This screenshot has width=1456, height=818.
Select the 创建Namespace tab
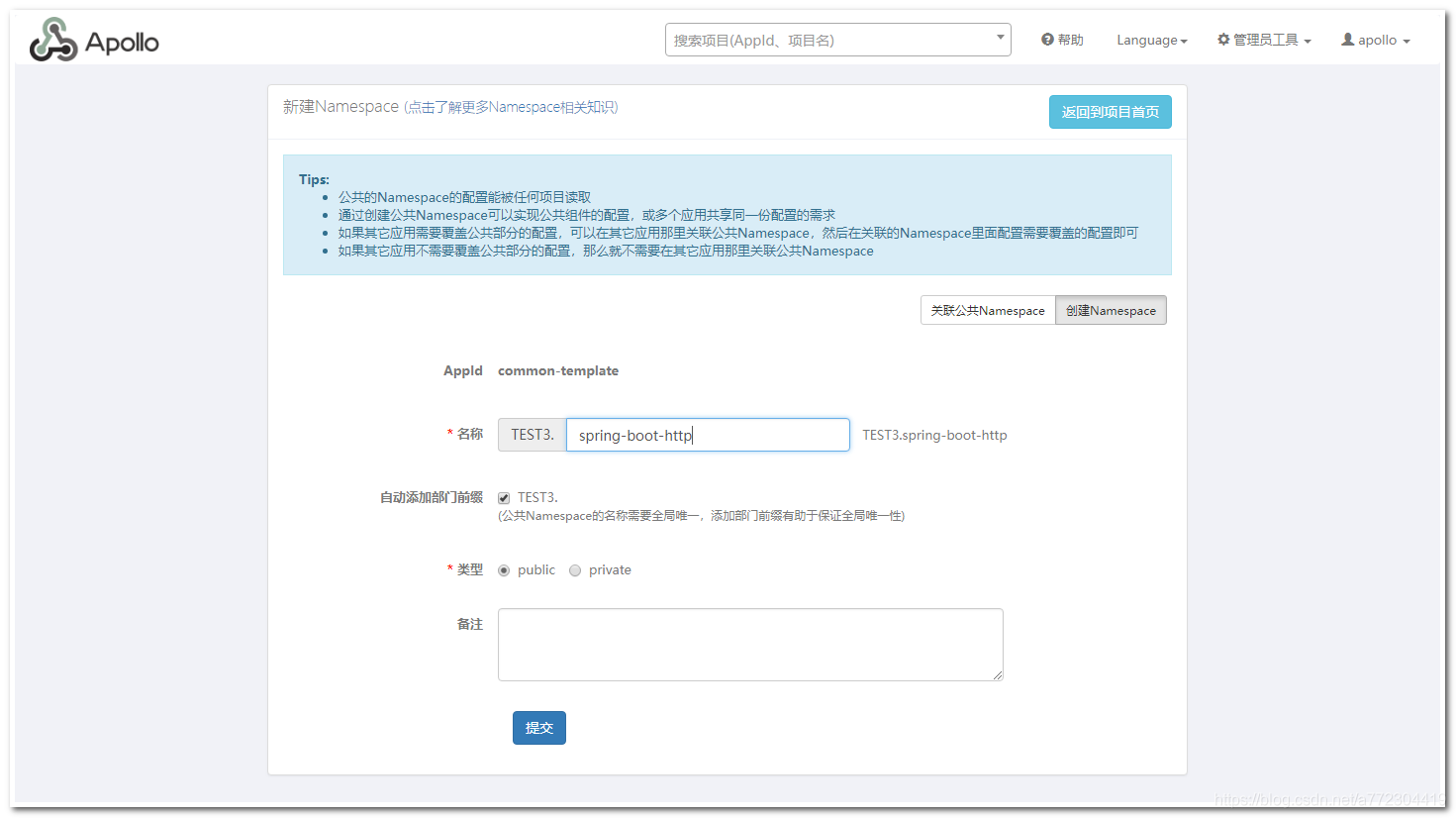pyautogui.click(x=1111, y=310)
